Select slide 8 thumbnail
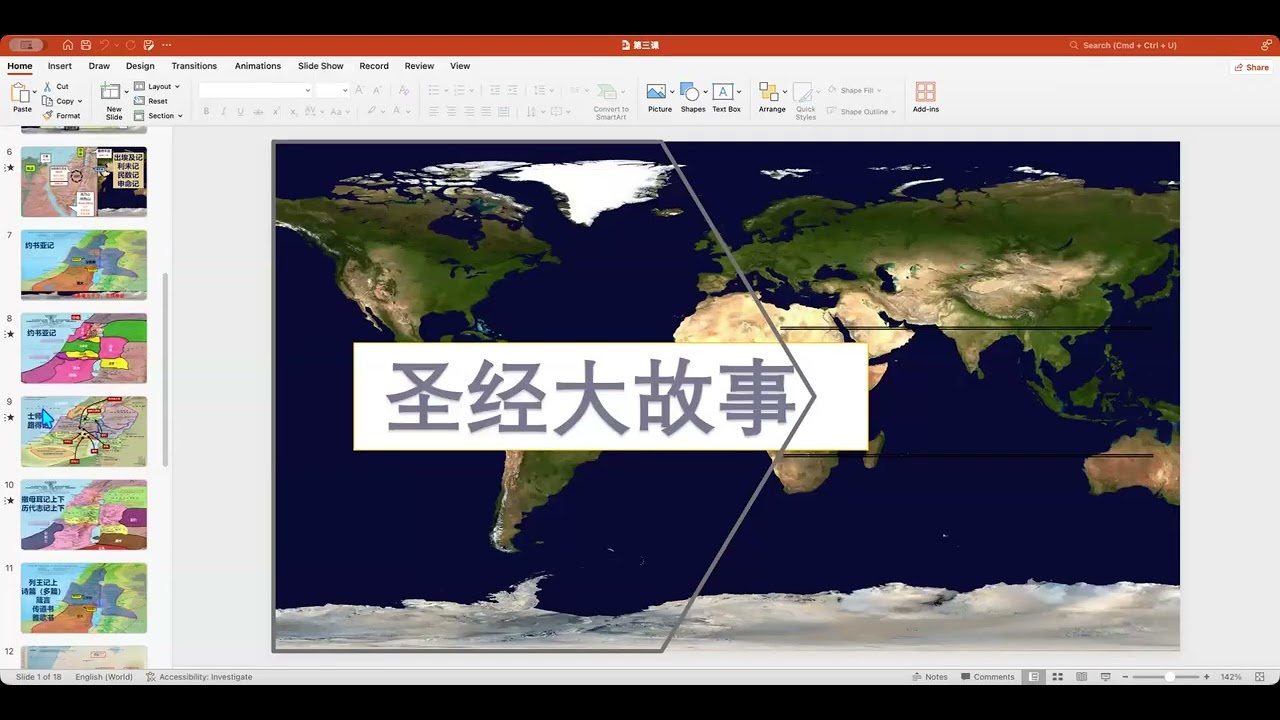 (84, 348)
